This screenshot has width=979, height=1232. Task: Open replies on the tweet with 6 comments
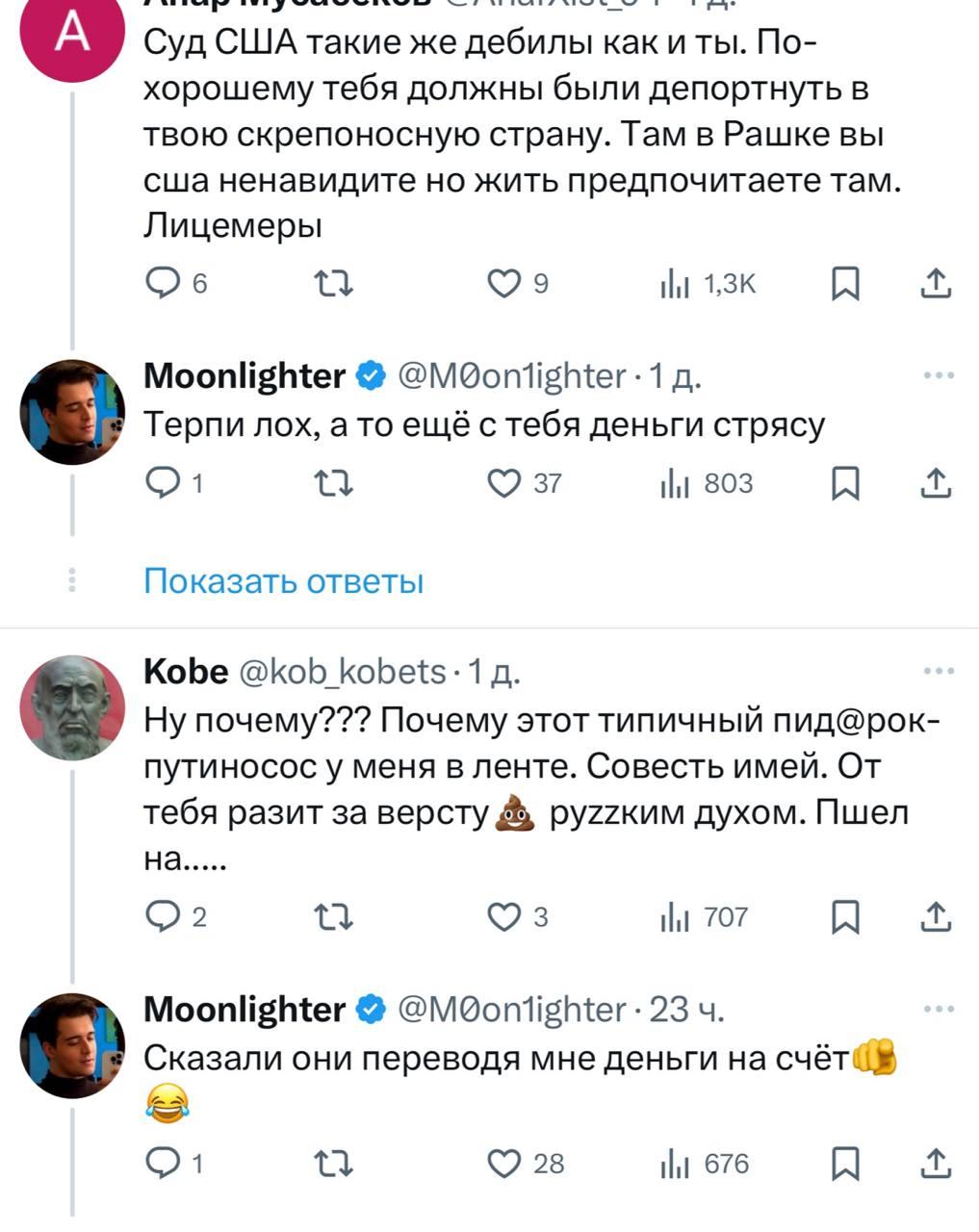pos(160,283)
